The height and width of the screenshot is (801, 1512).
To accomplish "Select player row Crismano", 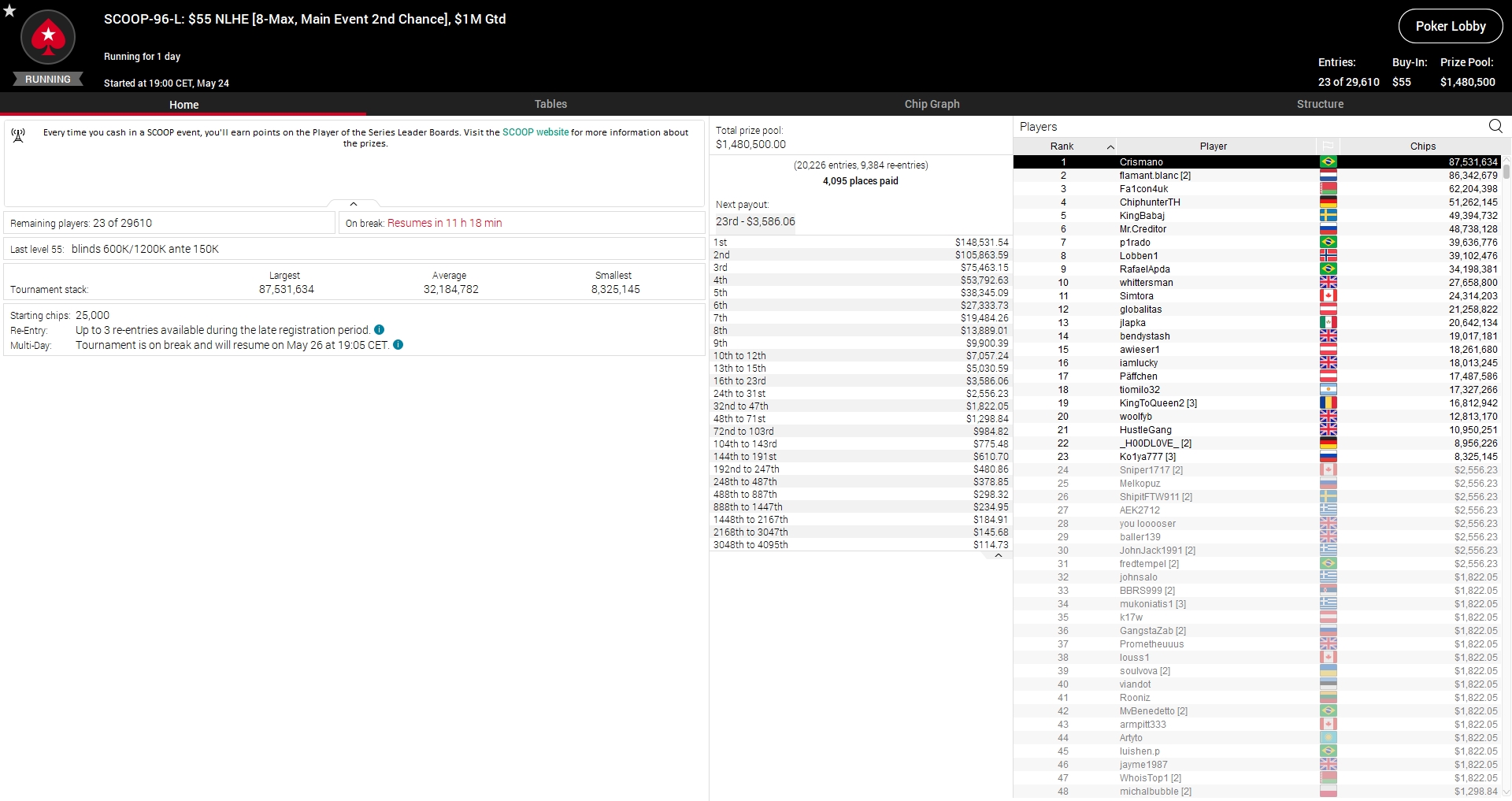I will pyautogui.click(x=1258, y=162).
